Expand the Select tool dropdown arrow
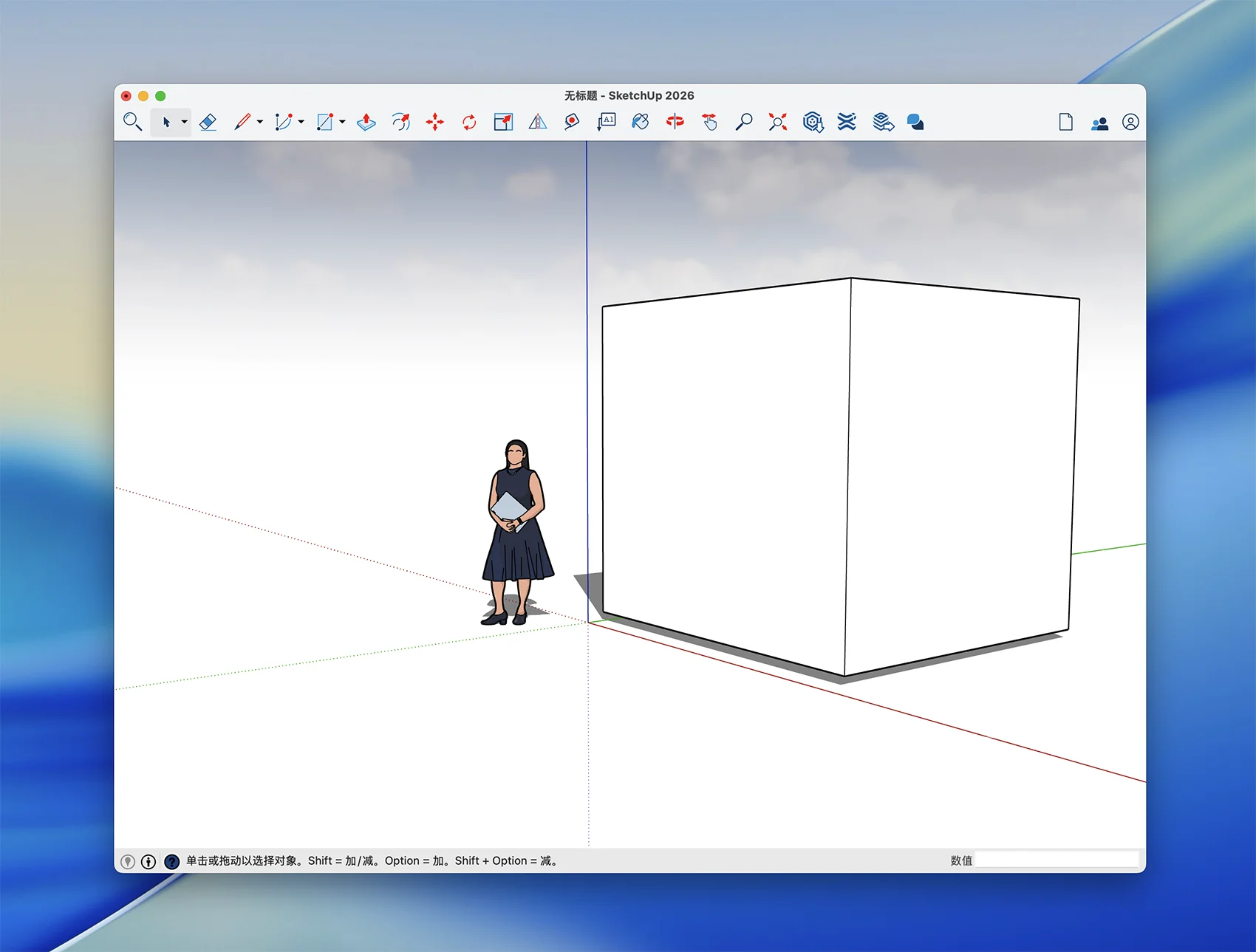Screen dimensions: 1256x952 pyautogui.click(x=184, y=122)
